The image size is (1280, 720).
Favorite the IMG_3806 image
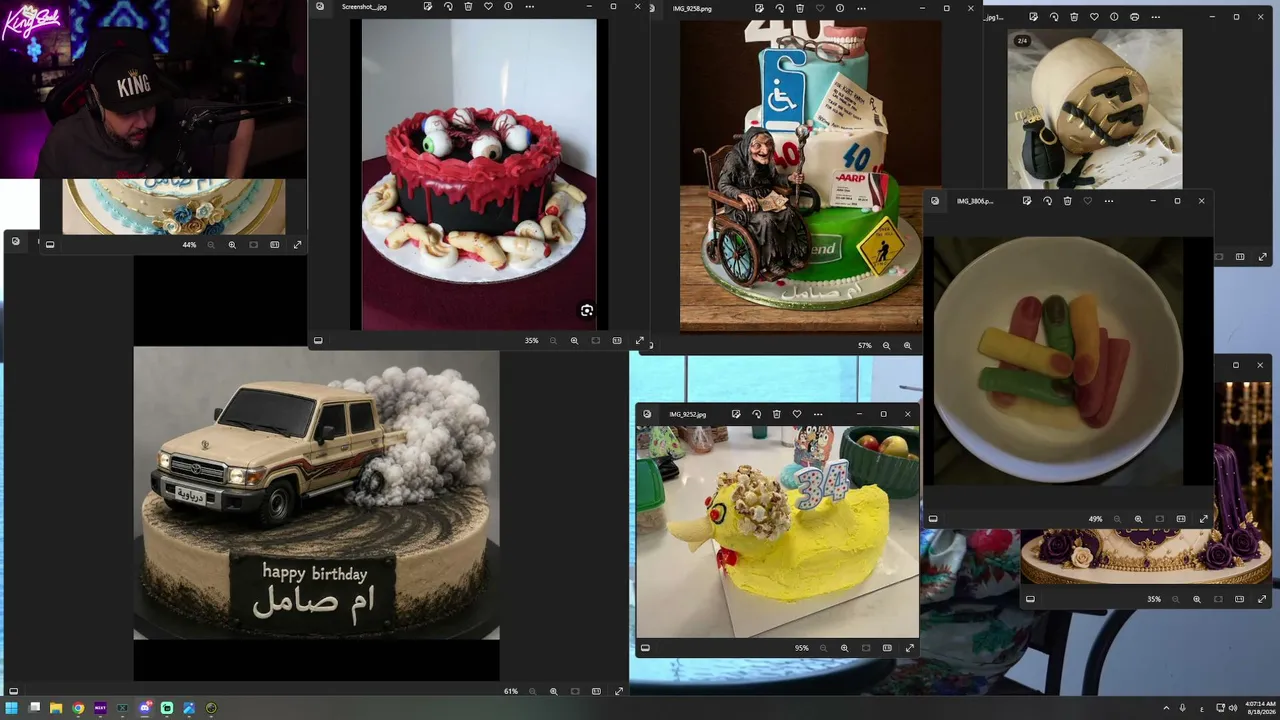tap(1088, 201)
